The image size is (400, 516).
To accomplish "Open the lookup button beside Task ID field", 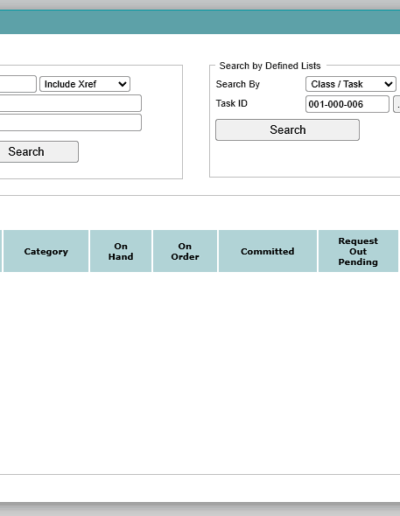I will (397, 104).
